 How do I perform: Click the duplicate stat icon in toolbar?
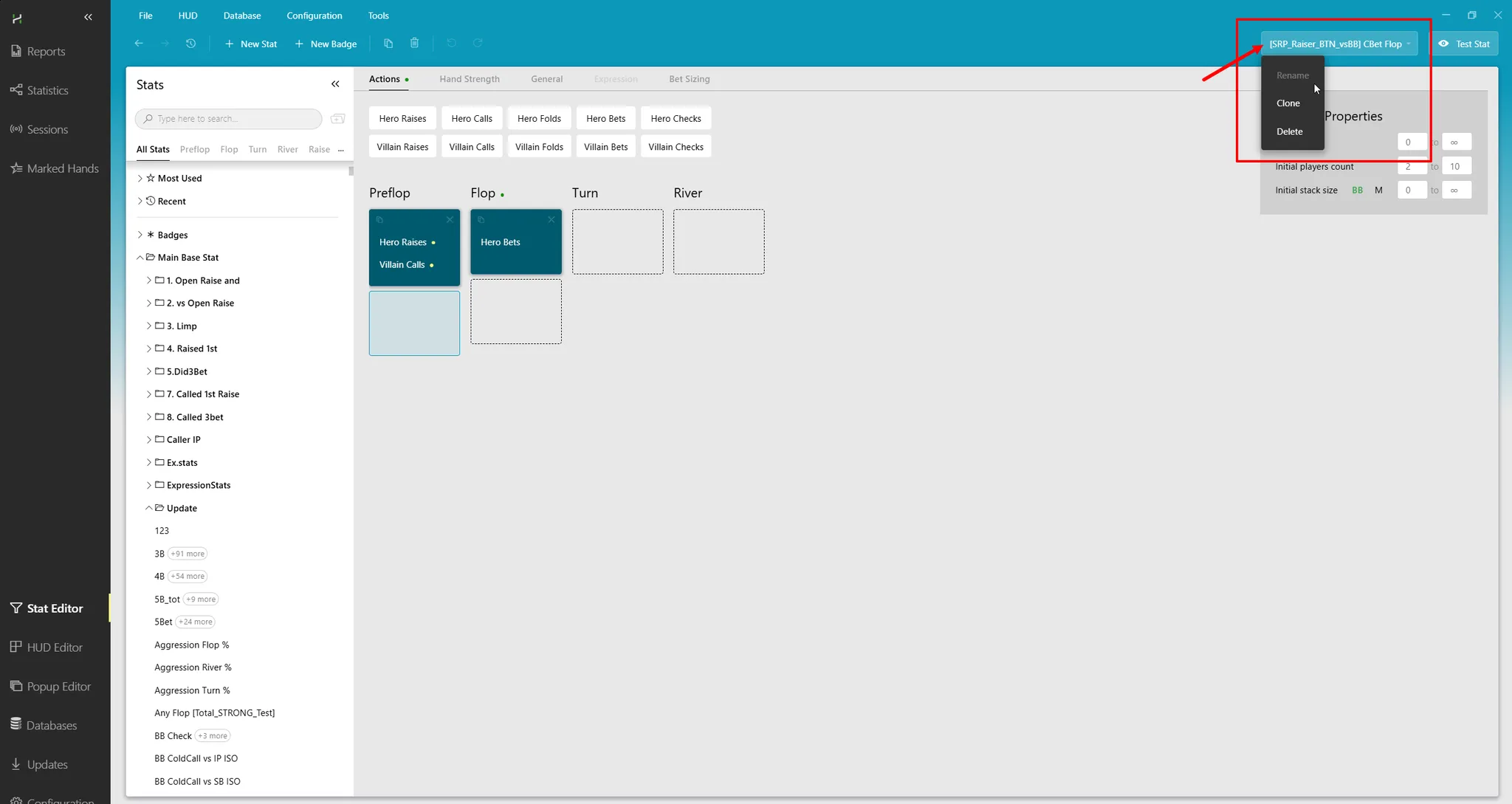pyautogui.click(x=388, y=44)
